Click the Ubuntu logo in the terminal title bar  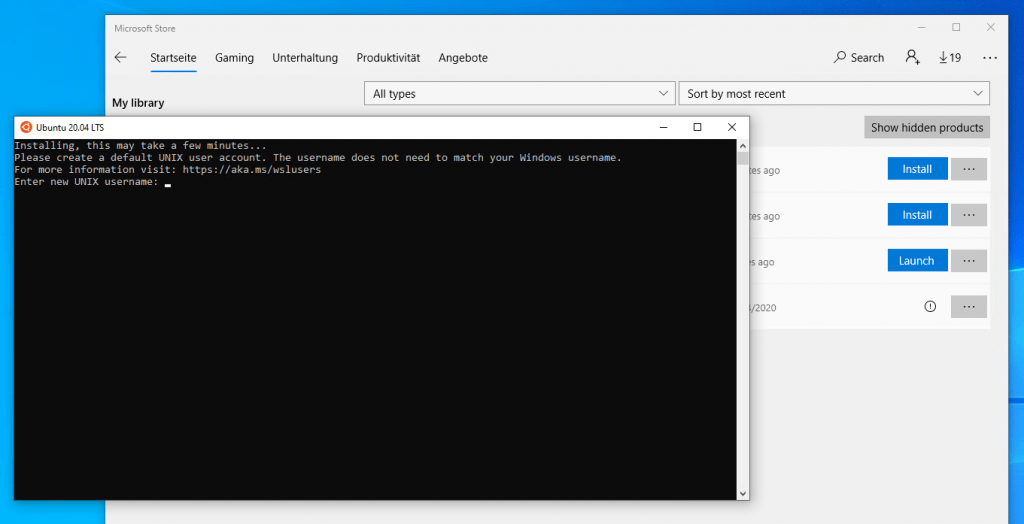pyautogui.click(x=26, y=127)
